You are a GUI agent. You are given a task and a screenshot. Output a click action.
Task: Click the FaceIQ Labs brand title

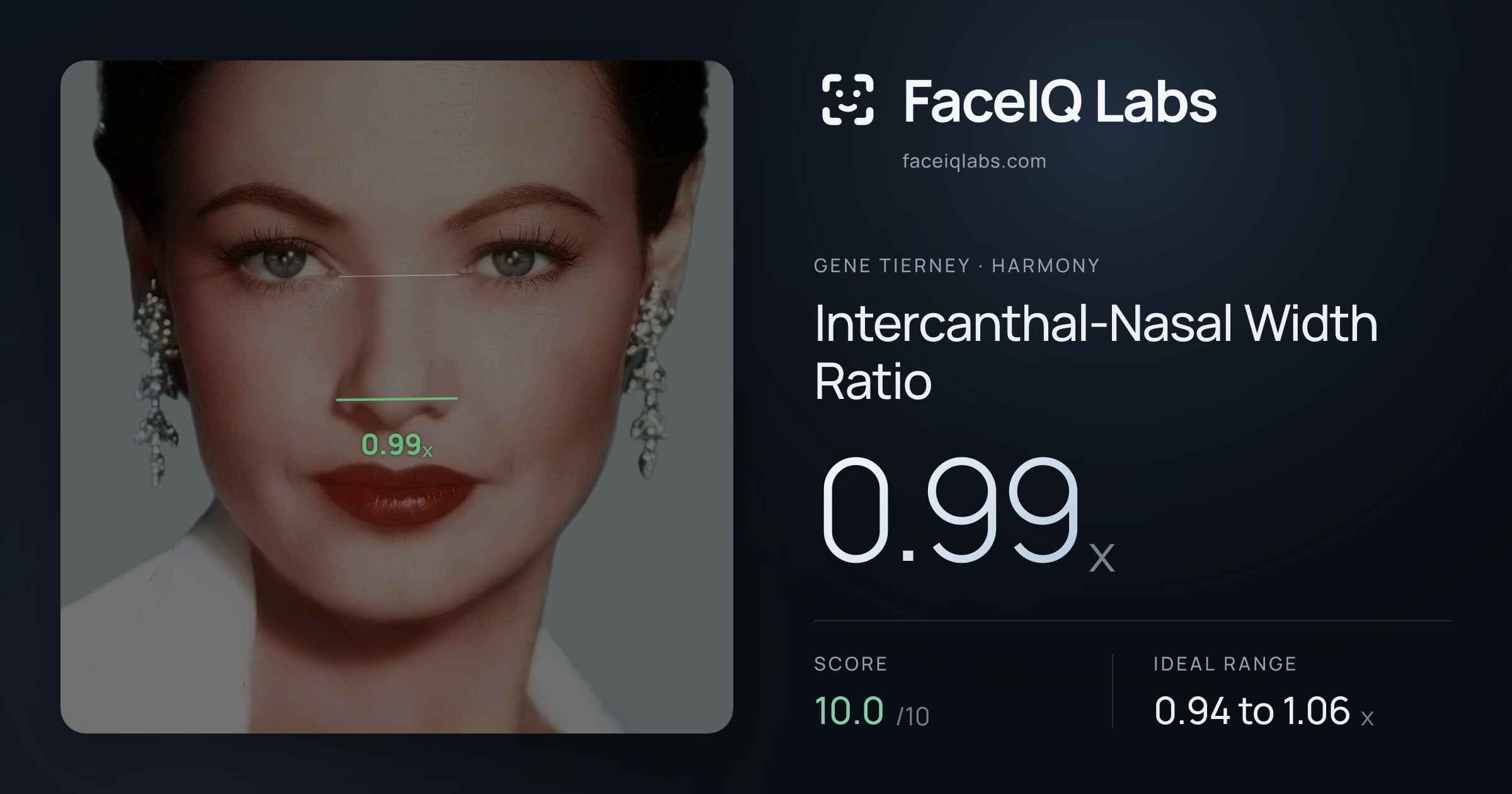[x=1060, y=101]
